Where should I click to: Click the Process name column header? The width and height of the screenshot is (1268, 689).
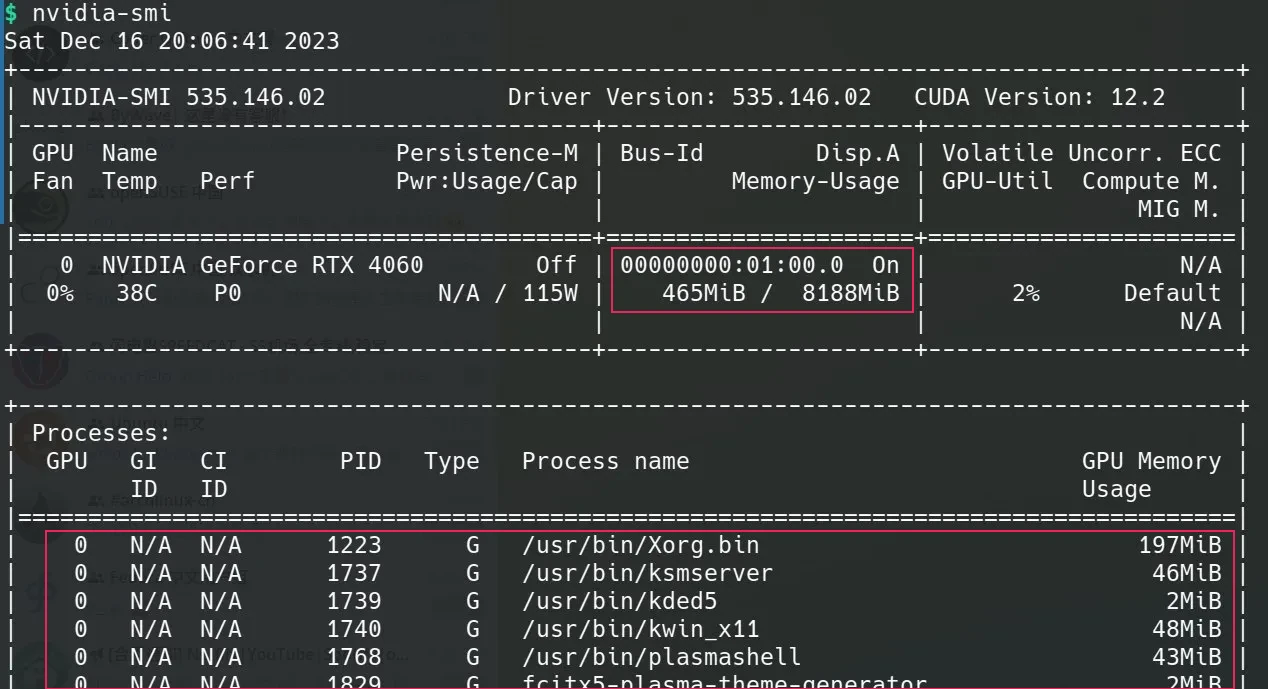coord(605,461)
